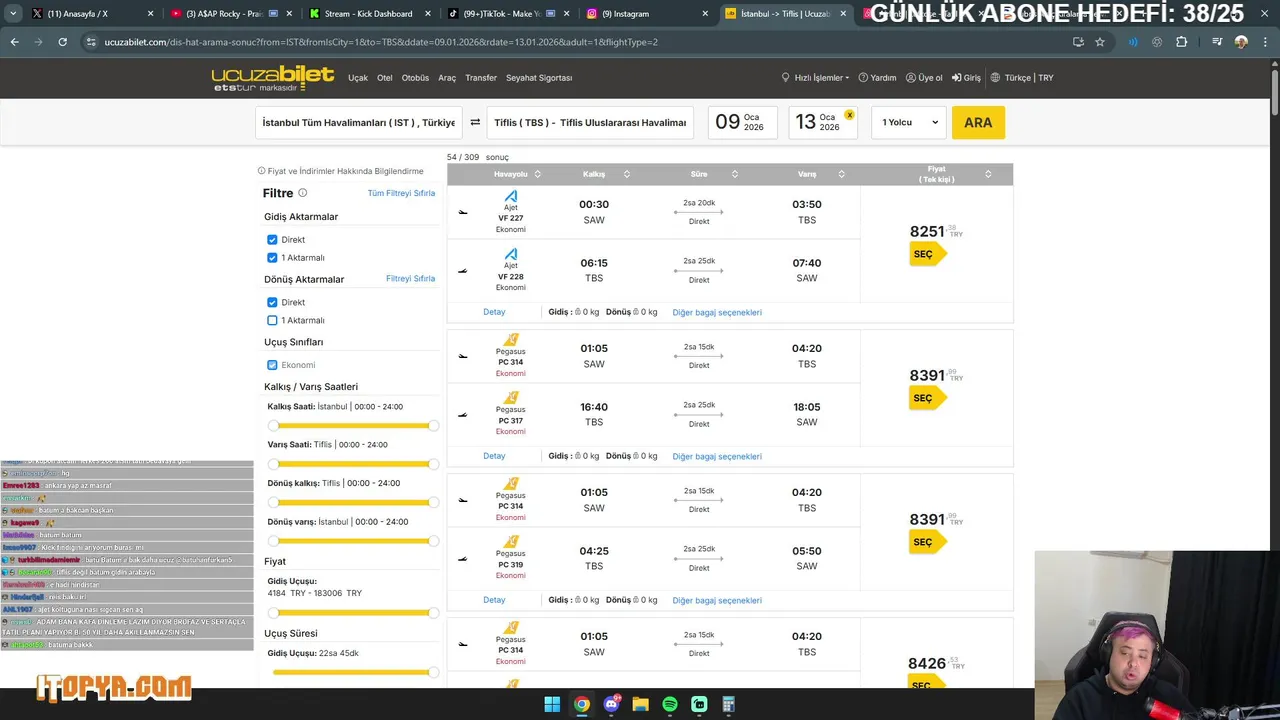1280x720 pixels.
Task: Click the ucuzabilet logo in the header
Action: click(273, 78)
